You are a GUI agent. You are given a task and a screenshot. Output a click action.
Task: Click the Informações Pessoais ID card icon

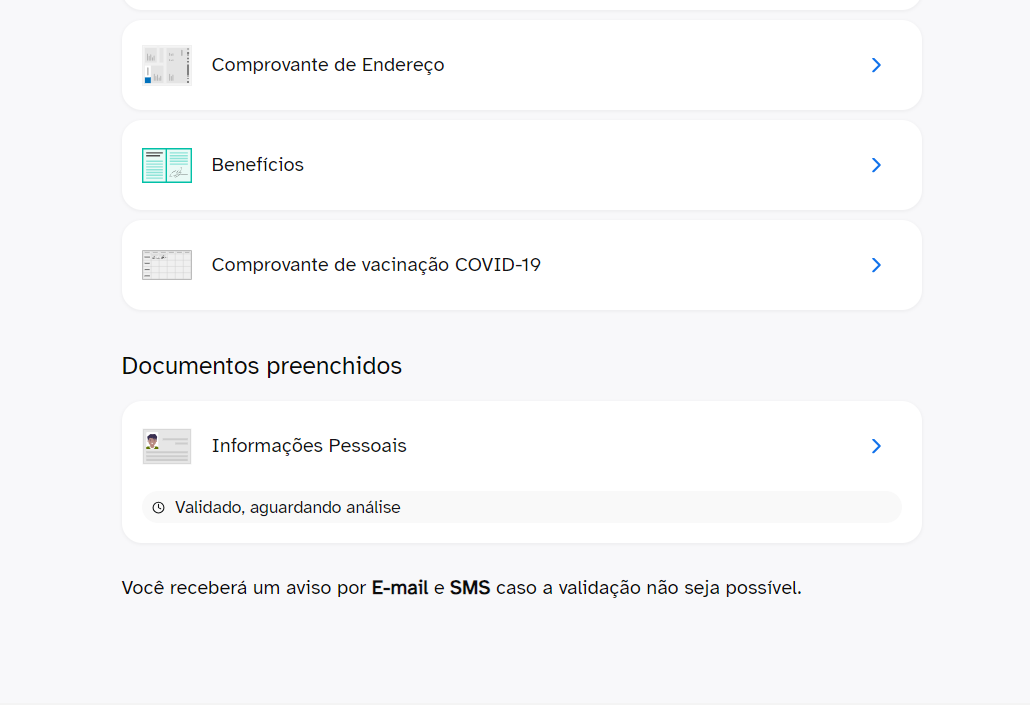click(166, 446)
